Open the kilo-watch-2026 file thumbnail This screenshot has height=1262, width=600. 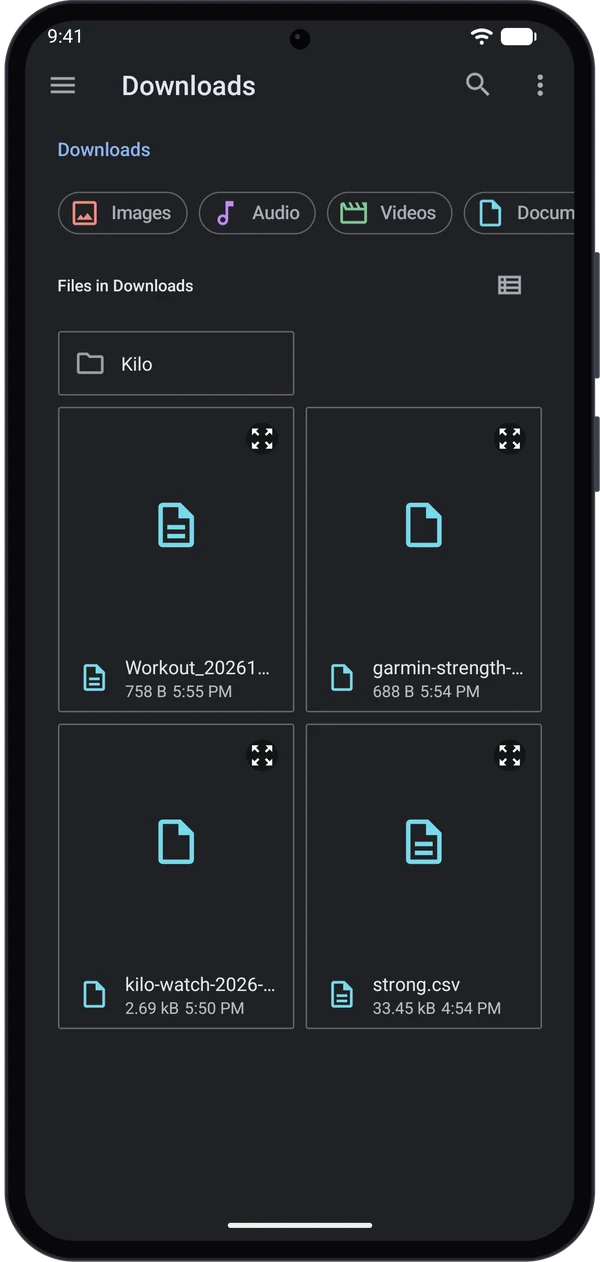click(x=176, y=842)
